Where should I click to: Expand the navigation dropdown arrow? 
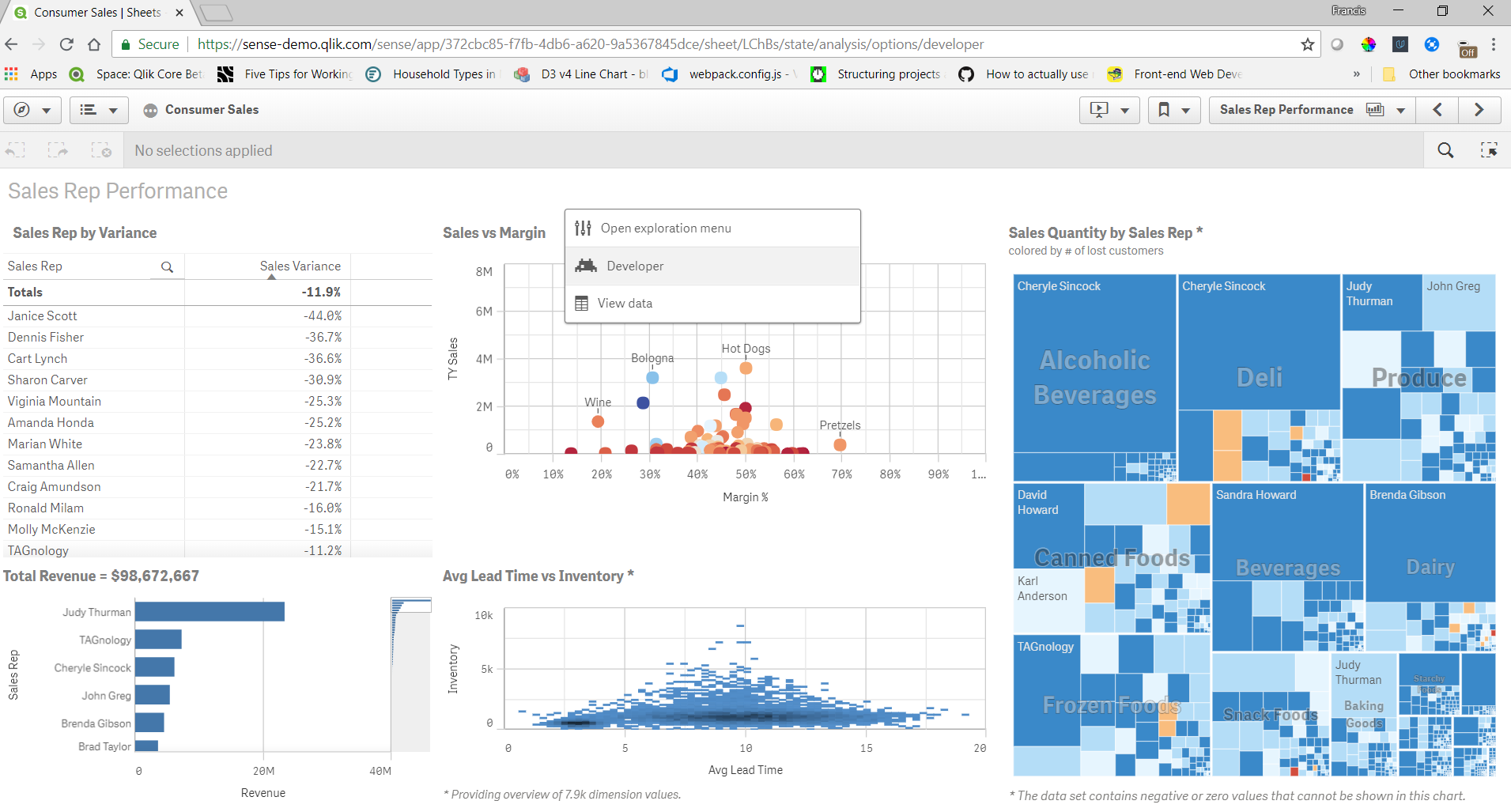(x=47, y=111)
